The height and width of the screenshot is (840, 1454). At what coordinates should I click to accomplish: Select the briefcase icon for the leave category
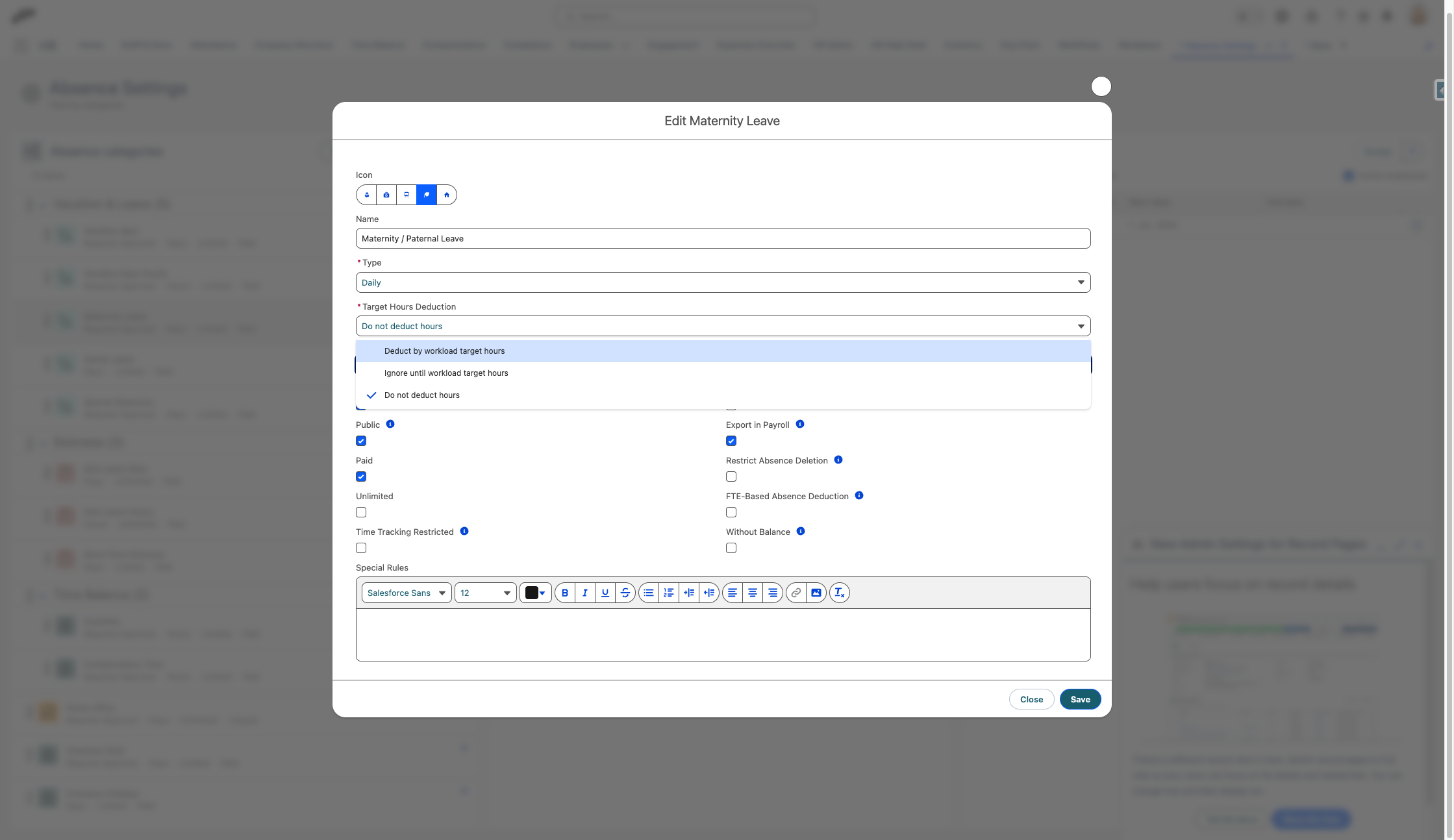(386, 195)
